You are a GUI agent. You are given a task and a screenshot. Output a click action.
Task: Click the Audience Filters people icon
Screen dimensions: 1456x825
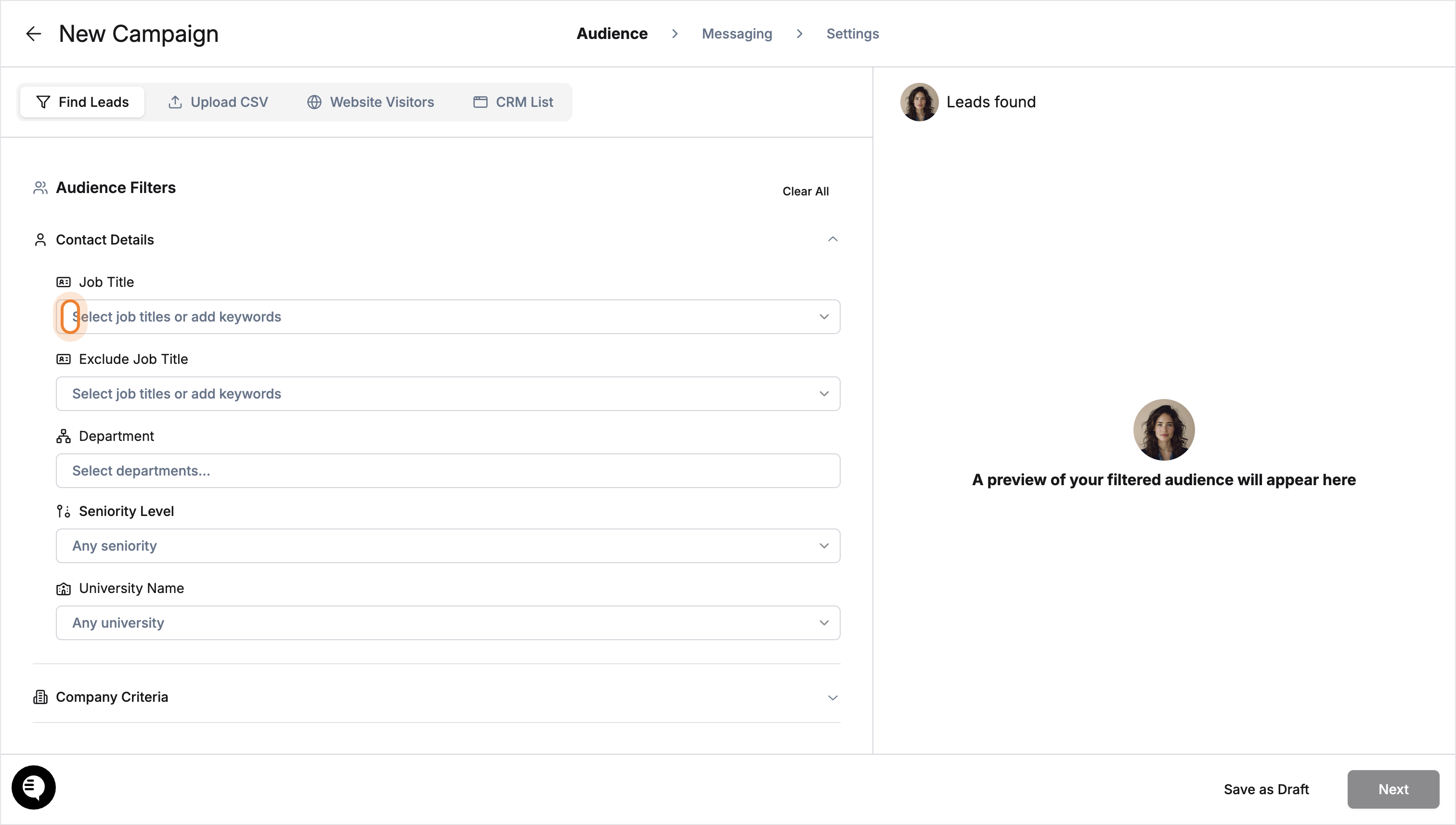point(40,188)
